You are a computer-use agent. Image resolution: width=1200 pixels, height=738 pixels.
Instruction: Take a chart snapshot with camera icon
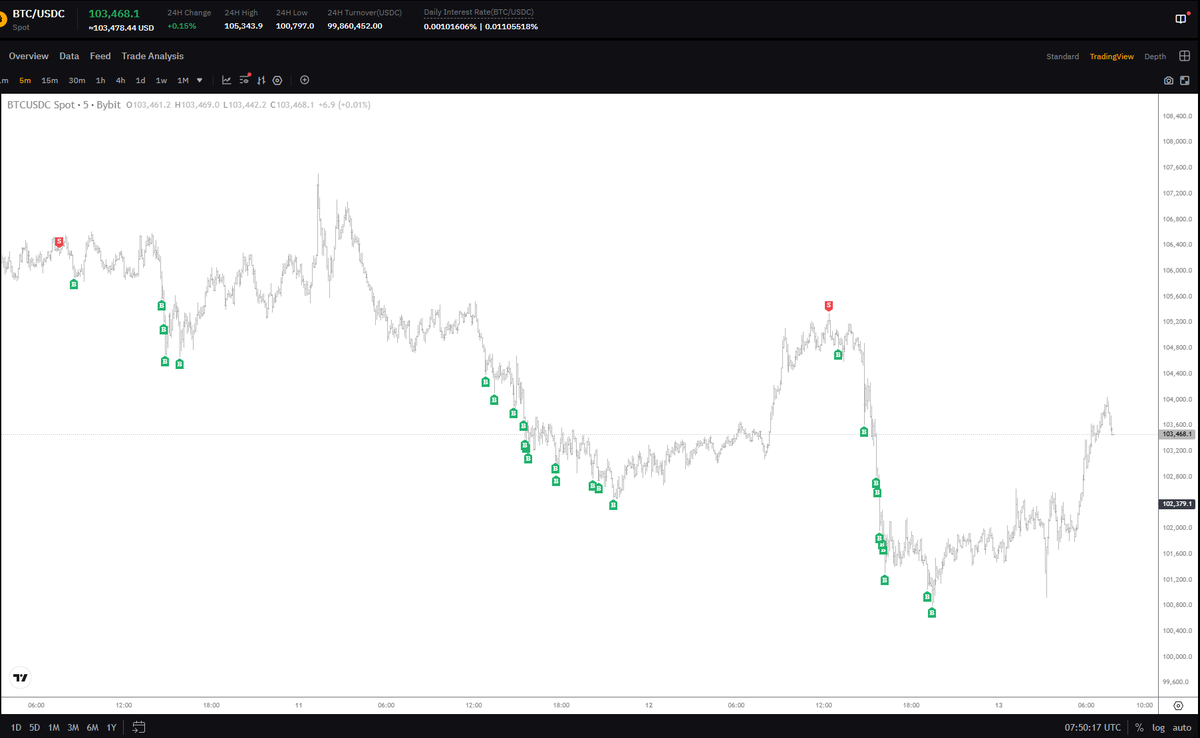click(1168, 80)
